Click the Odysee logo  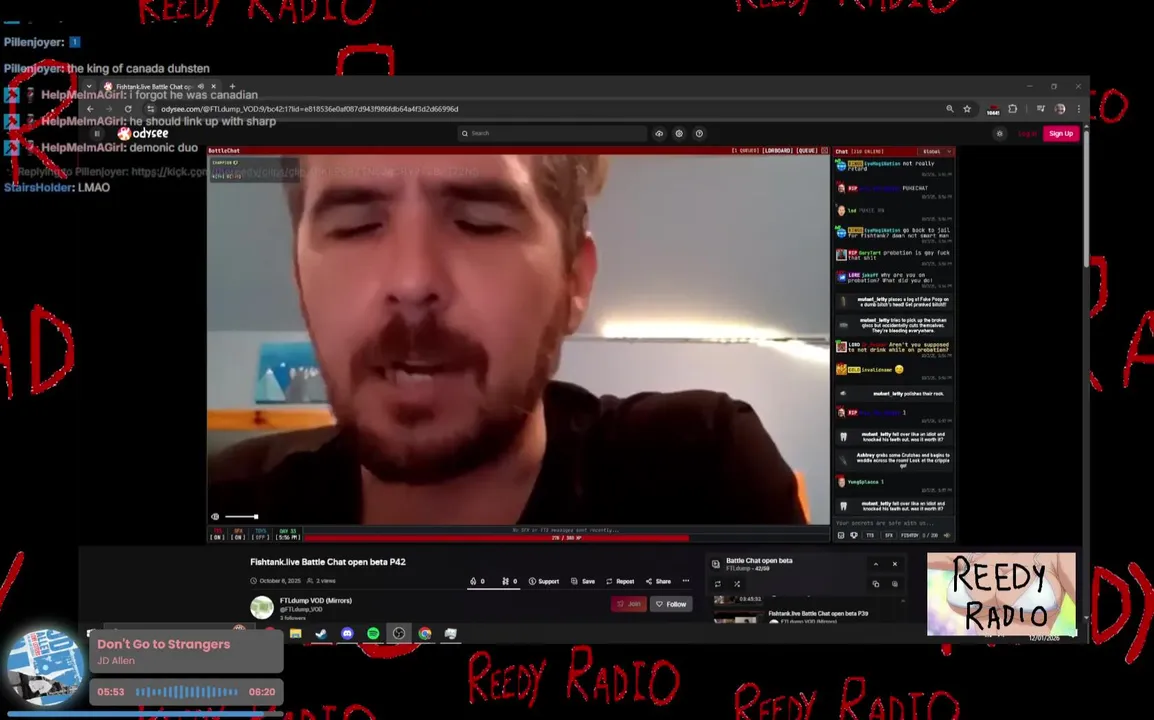144,133
